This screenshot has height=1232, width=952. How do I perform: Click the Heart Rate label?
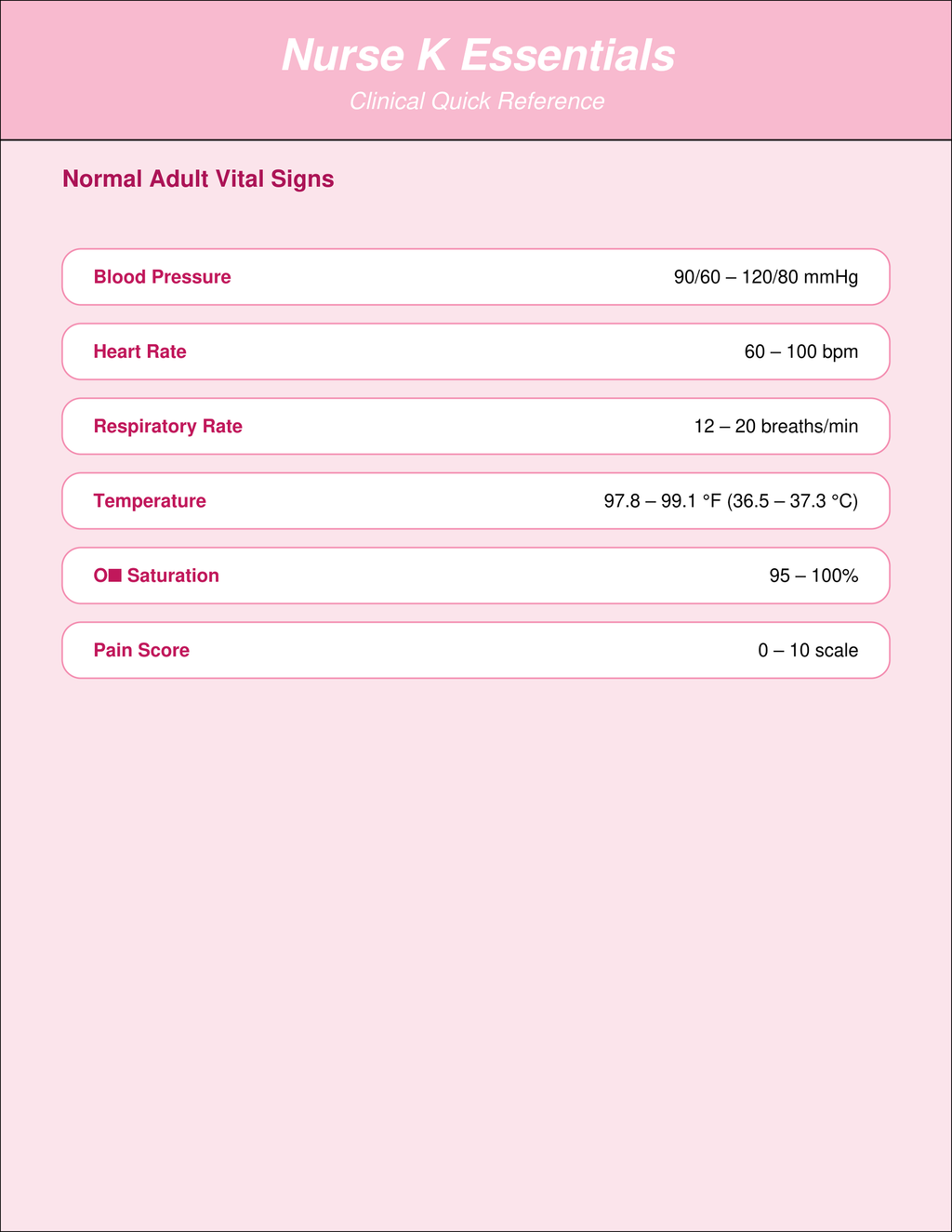coord(139,351)
